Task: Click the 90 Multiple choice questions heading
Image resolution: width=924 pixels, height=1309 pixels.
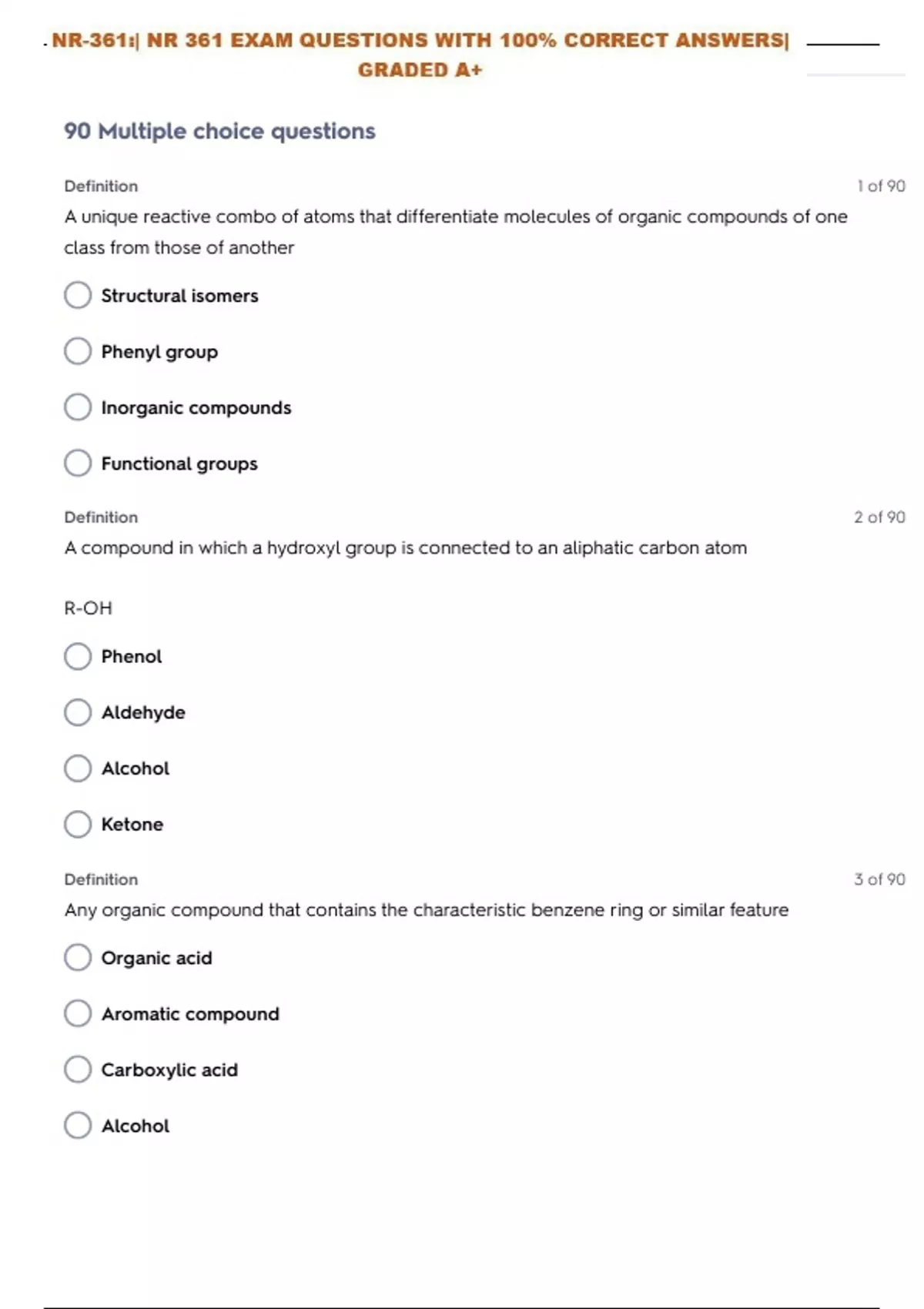Action: click(x=219, y=131)
